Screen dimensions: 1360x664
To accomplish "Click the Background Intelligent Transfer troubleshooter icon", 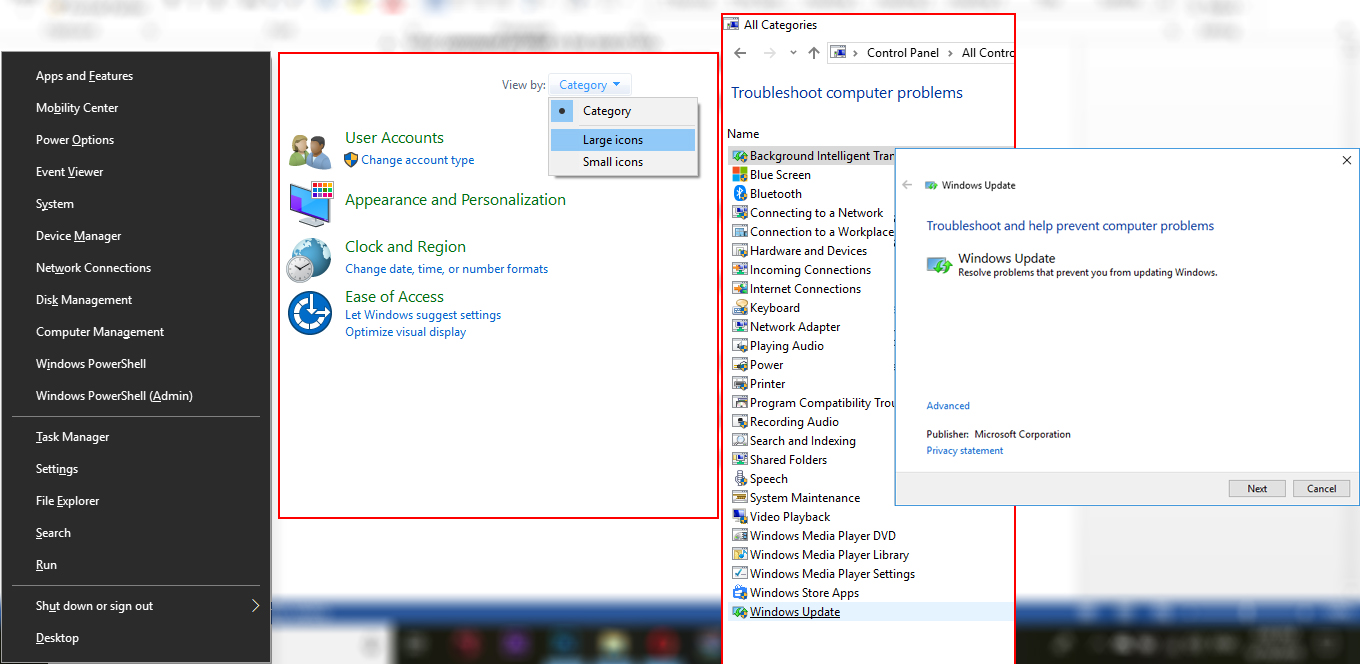I will pos(740,156).
